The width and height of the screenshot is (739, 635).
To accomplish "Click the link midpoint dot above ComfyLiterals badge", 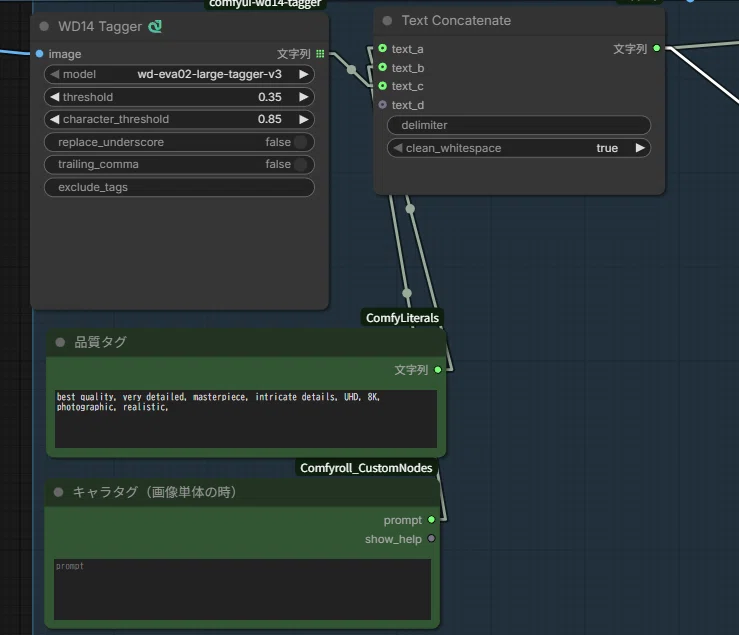I will (407, 293).
